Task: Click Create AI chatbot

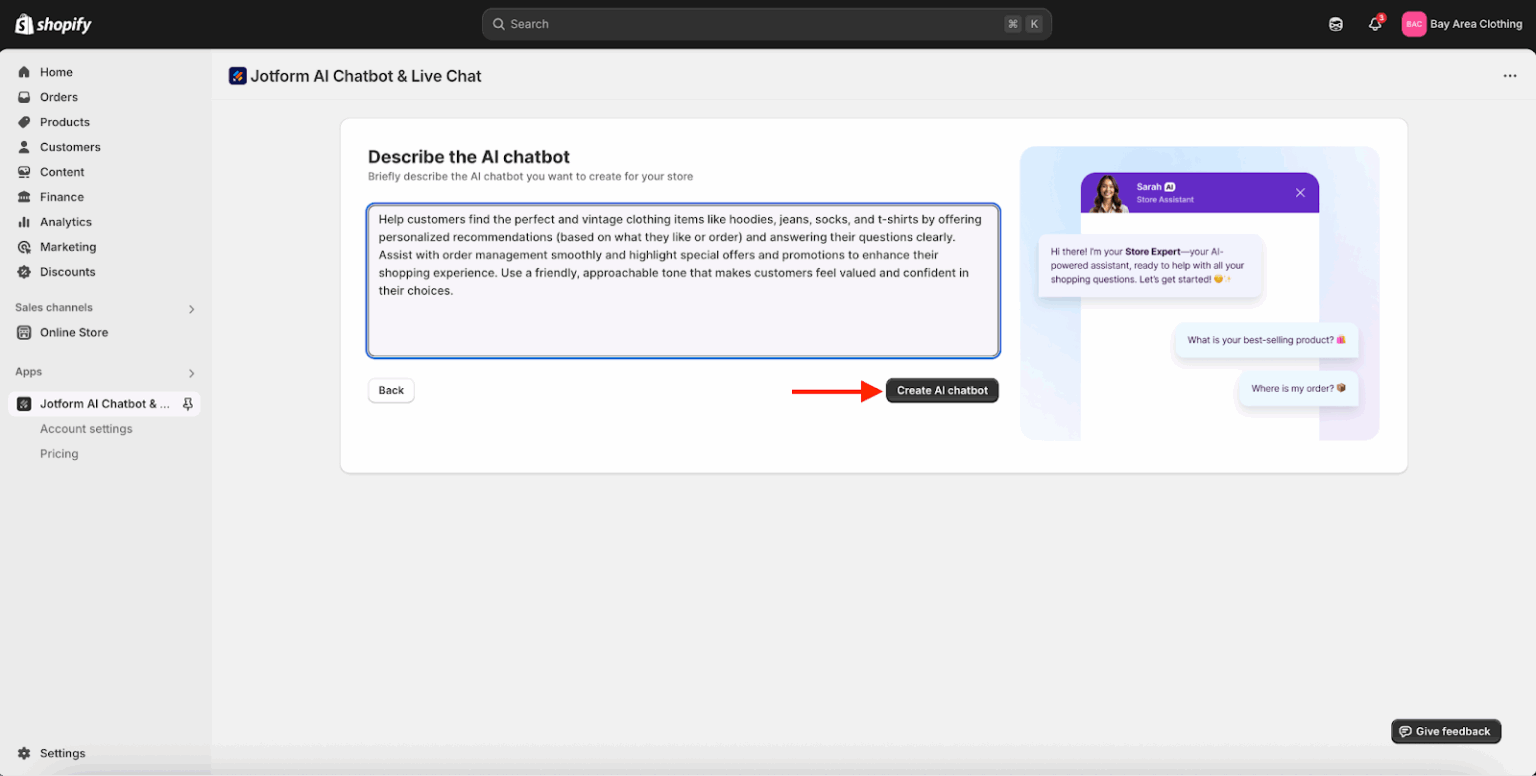Action: tap(941, 390)
